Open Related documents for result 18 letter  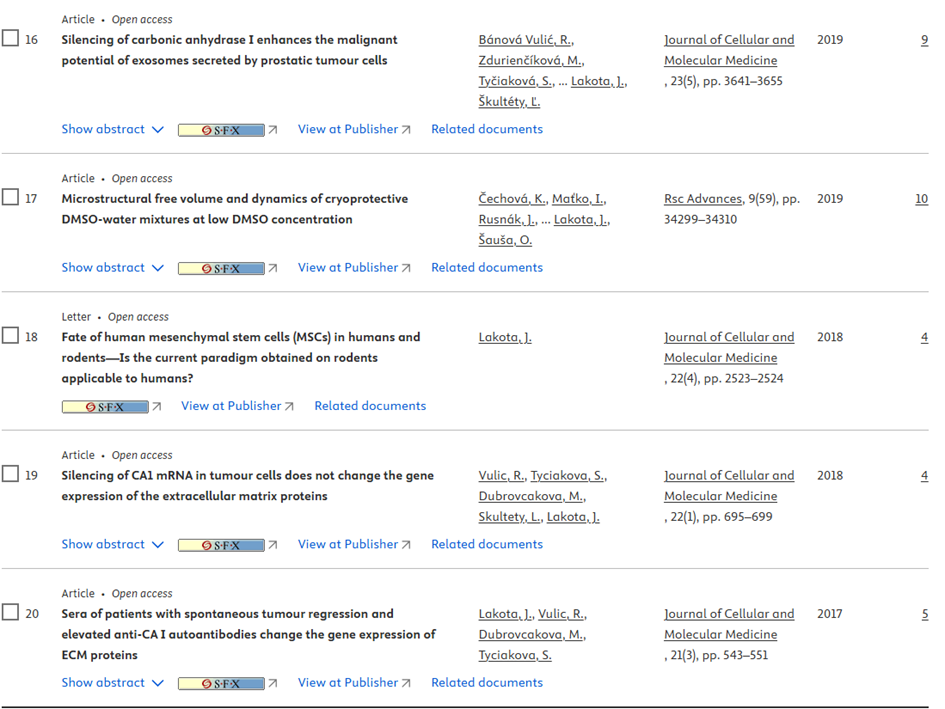pos(370,406)
